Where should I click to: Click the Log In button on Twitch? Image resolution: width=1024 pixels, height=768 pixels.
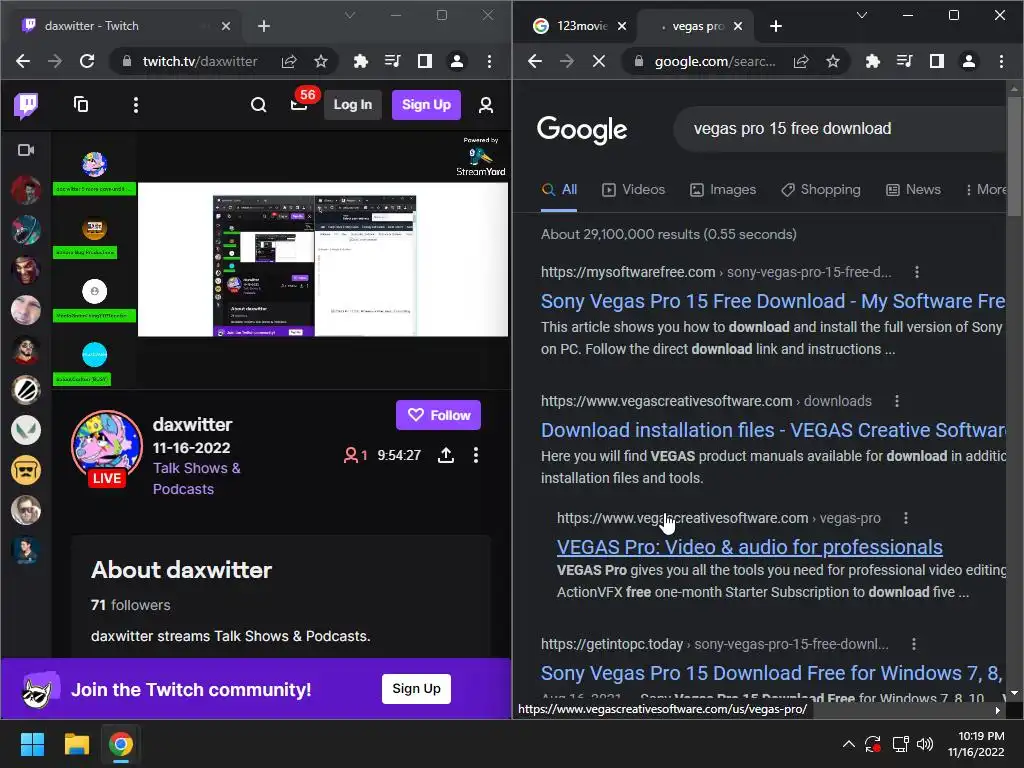coord(353,104)
